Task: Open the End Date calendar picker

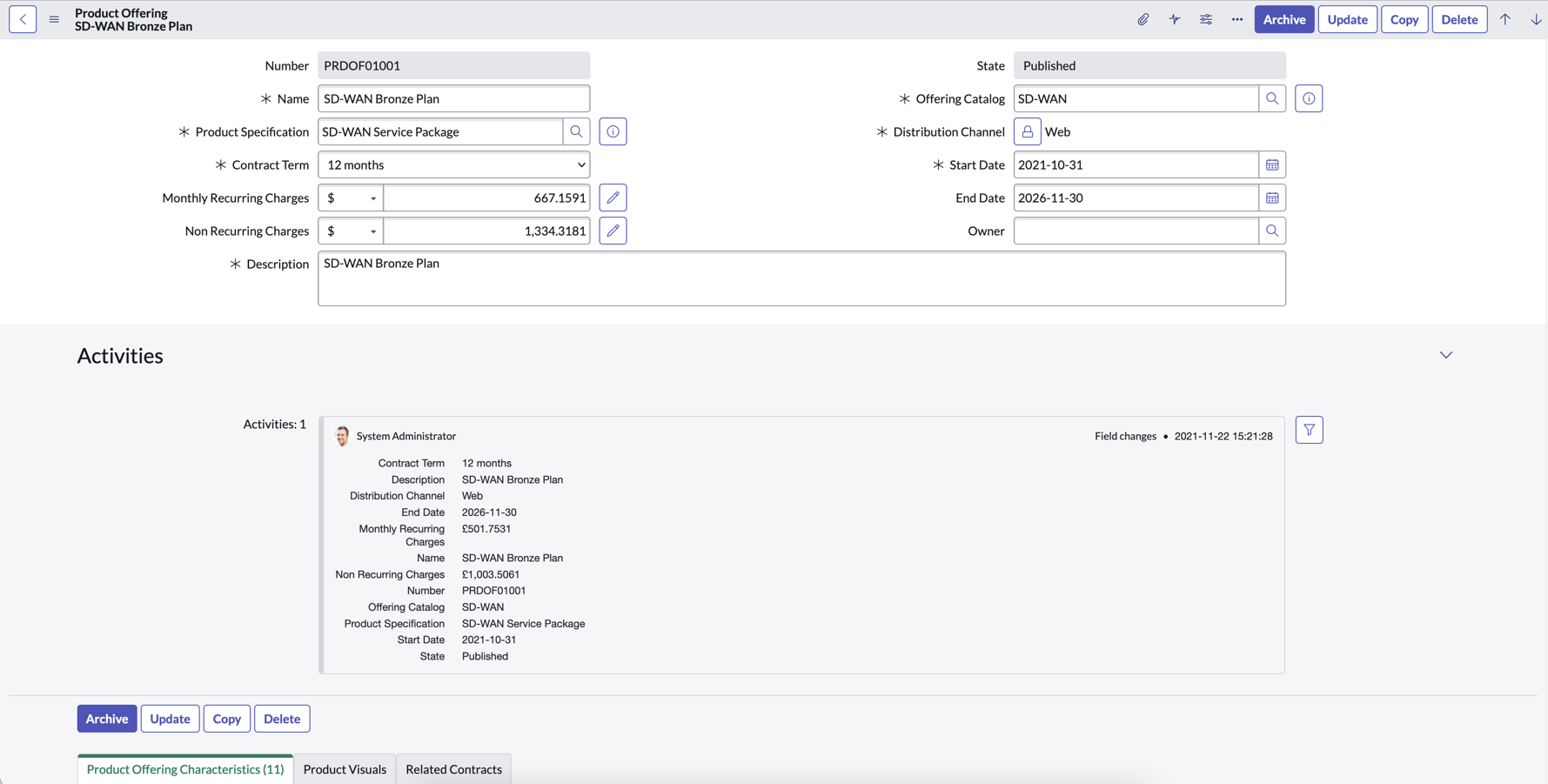Action: pos(1272,198)
